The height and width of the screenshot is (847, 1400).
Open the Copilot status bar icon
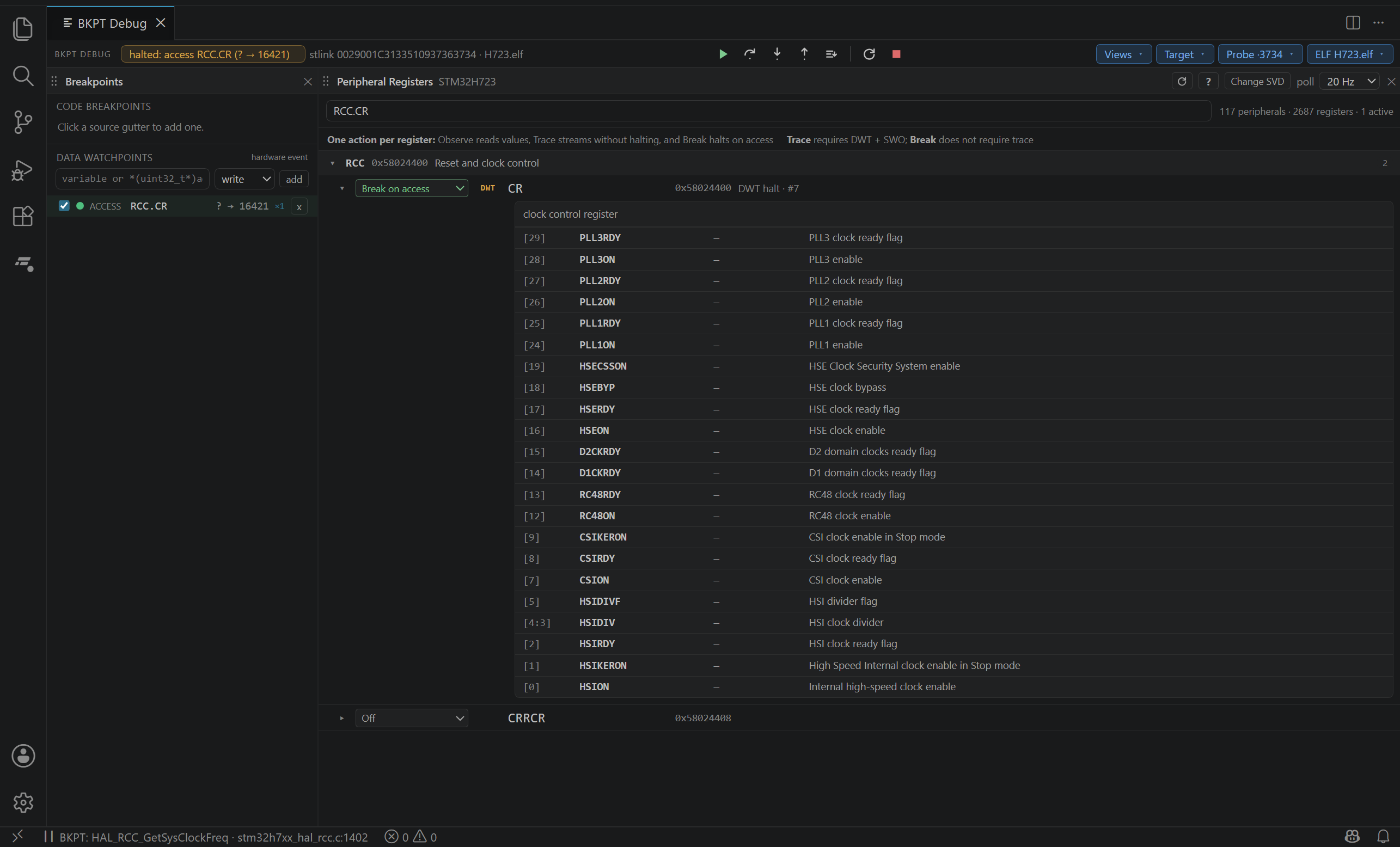click(1352, 837)
